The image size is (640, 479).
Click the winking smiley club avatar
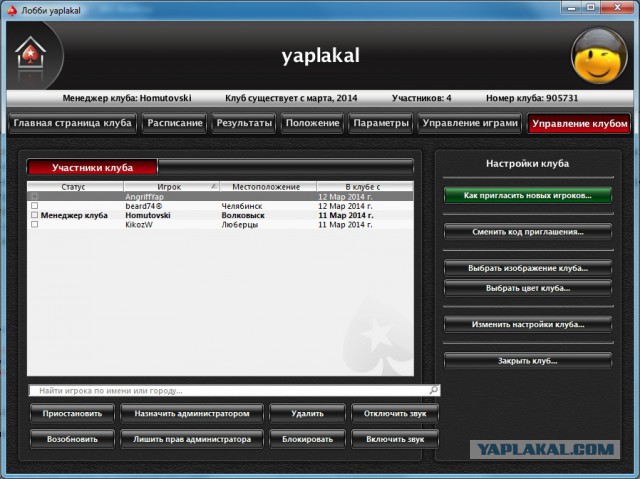tap(599, 55)
